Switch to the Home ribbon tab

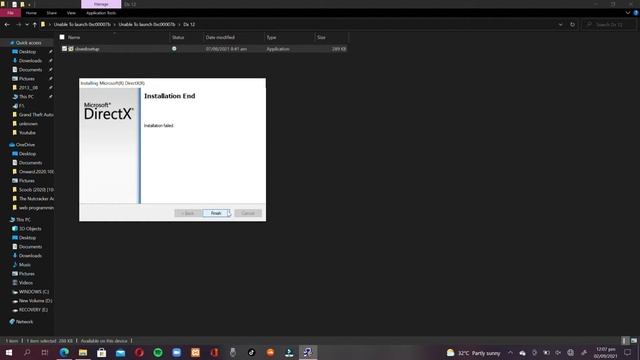(x=31, y=13)
